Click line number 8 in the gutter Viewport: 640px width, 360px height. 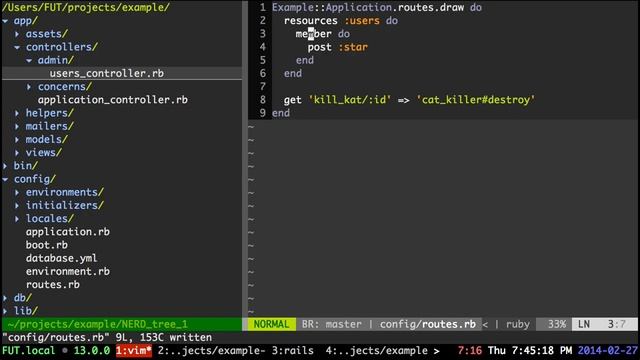pyautogui.click(x=262, y=100)
